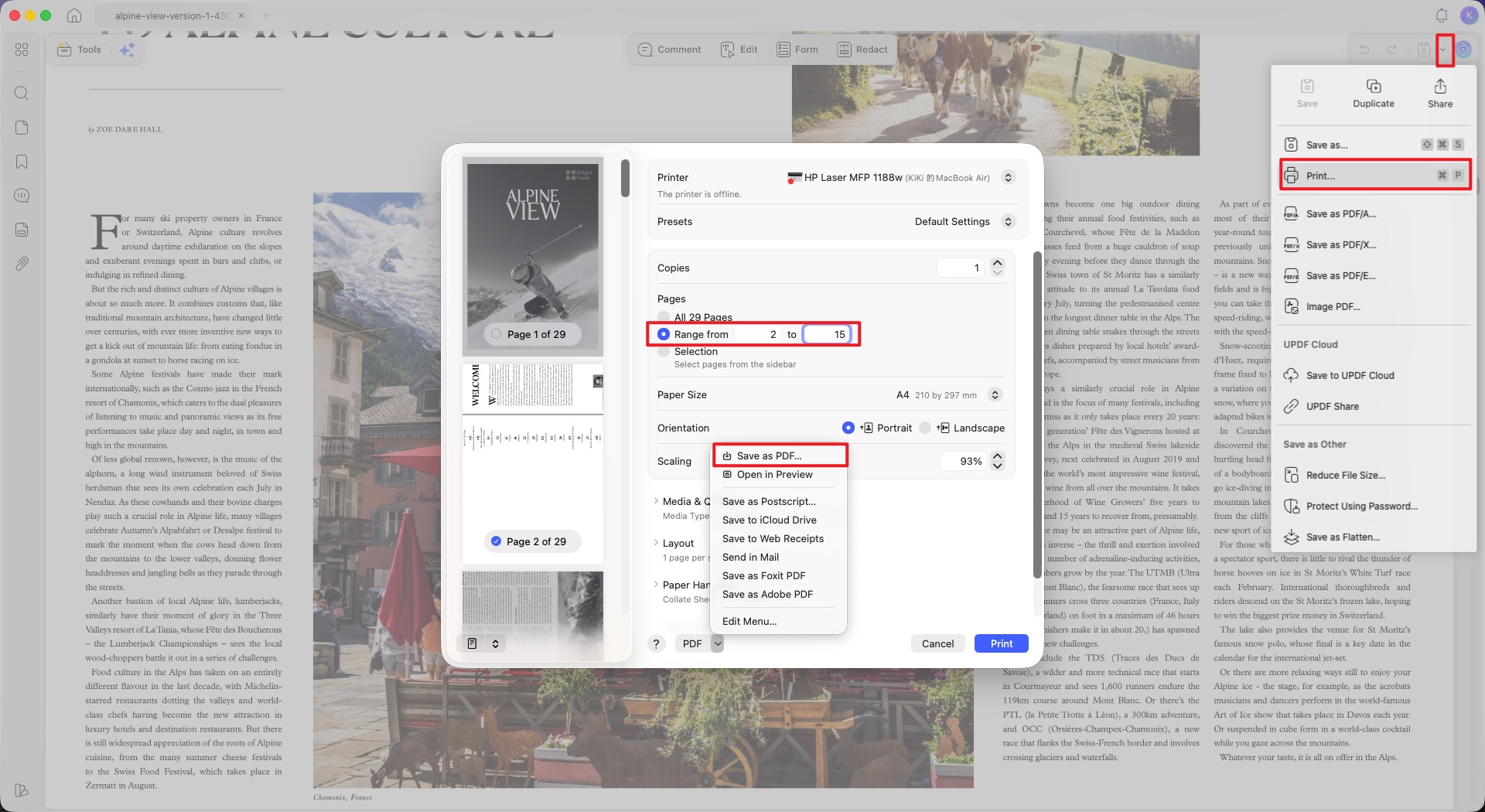Viewport: 1485px width, 812px height.
Task: Open the Printer selection dropdown
Action: click(x=1008, y=178)
